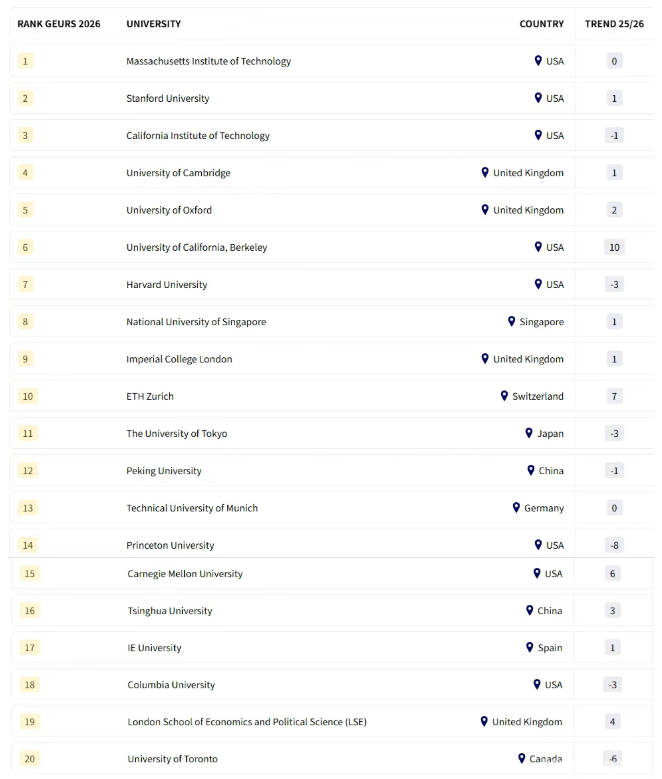Viewport: 662px width, 779px height.
Task: Click the location pin next to Germany
Action: pos(517,508)
